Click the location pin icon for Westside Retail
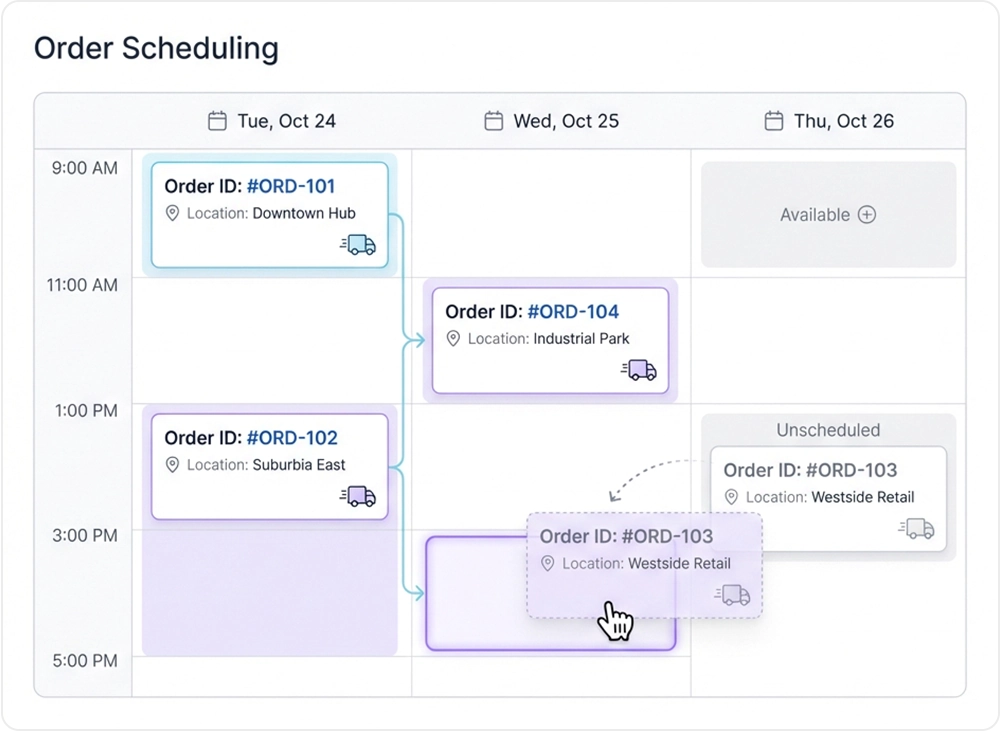Viewport: 1000px width, 732px height. click(x=730, y=497)
